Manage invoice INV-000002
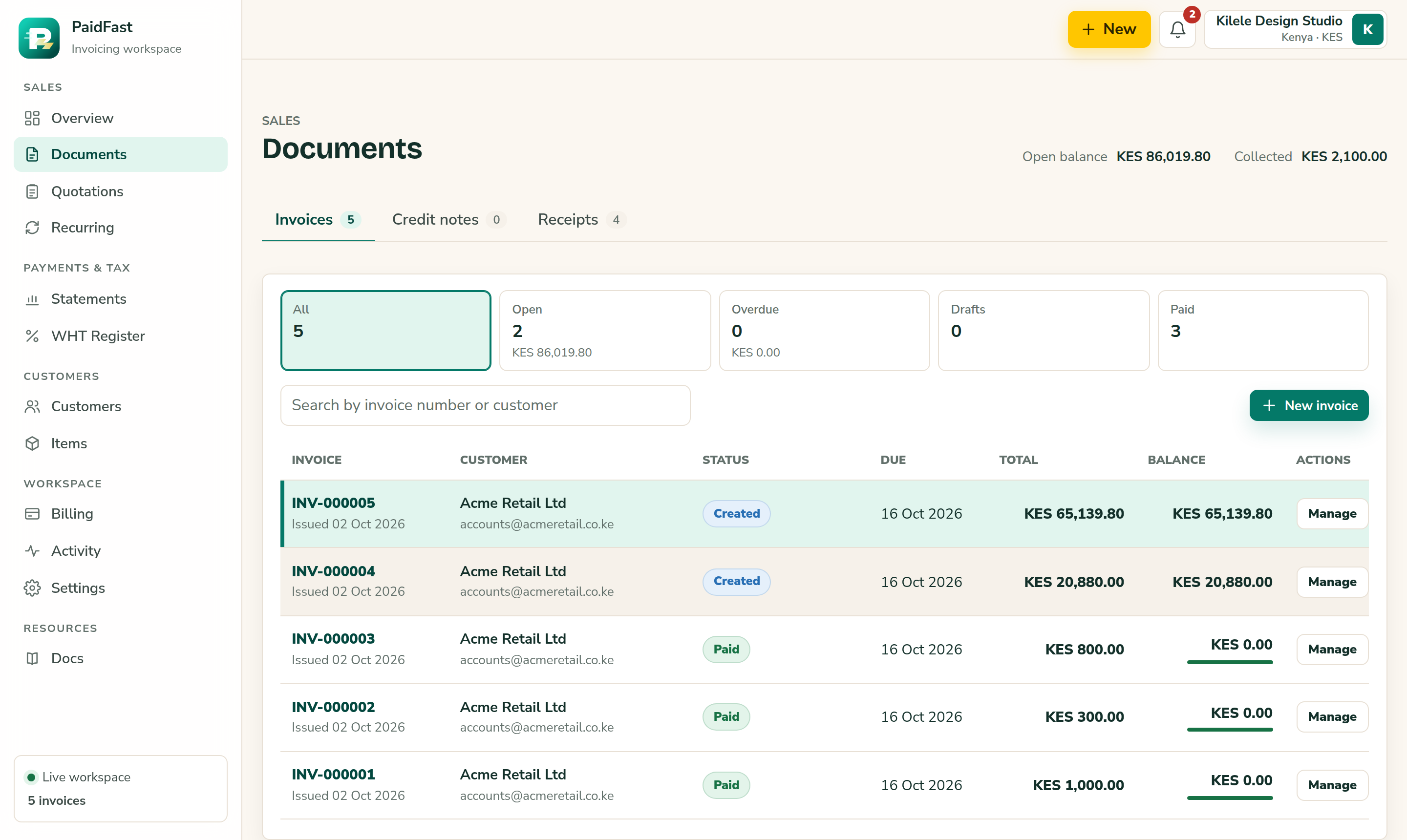The image size is (1407, 840). tap(1332, 717)
